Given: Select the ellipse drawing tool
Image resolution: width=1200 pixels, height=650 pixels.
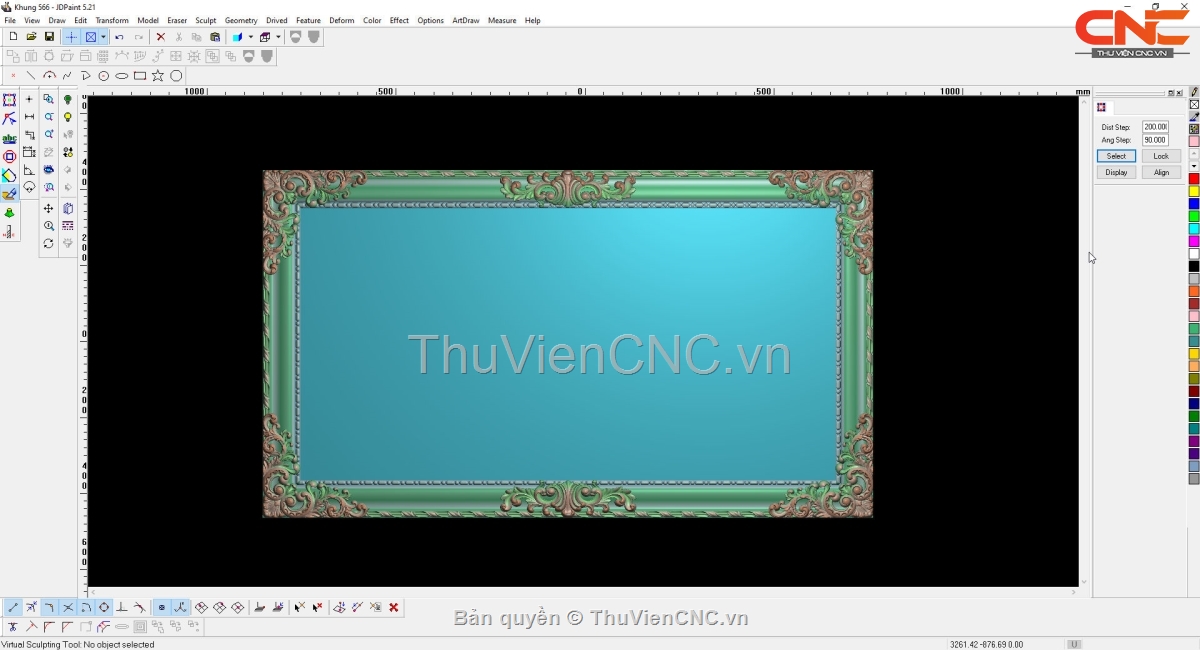Looking at the screenshot, I should pos(122,76).
